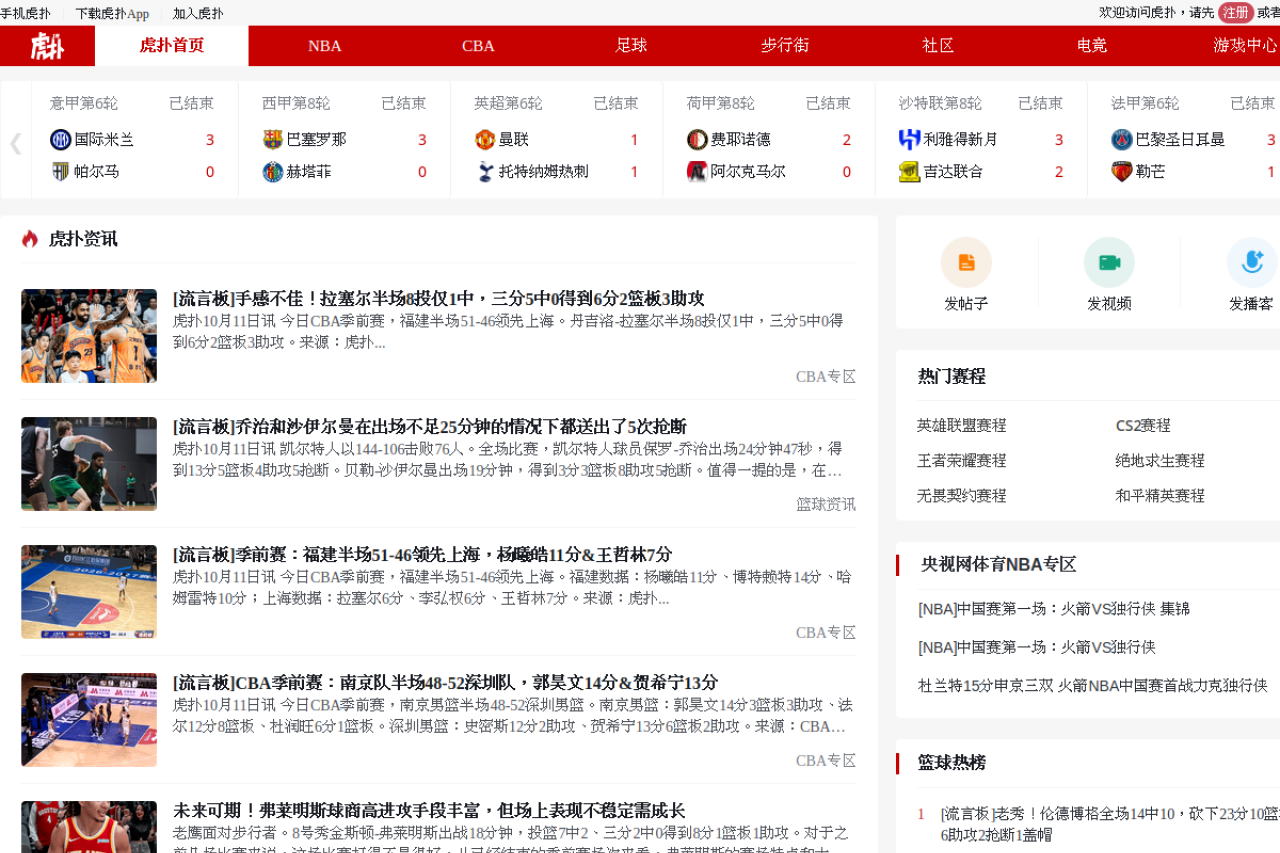Click the orange 发帖子 post icon

[966, 262]
